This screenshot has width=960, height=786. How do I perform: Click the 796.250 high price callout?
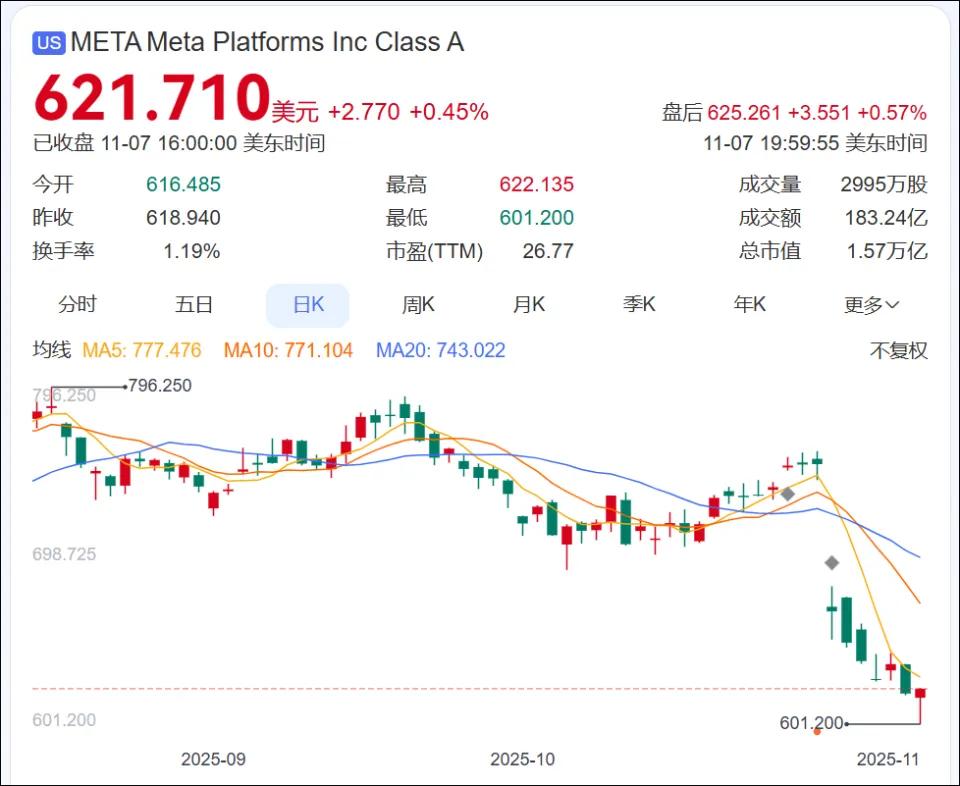[x=160, y=386]
